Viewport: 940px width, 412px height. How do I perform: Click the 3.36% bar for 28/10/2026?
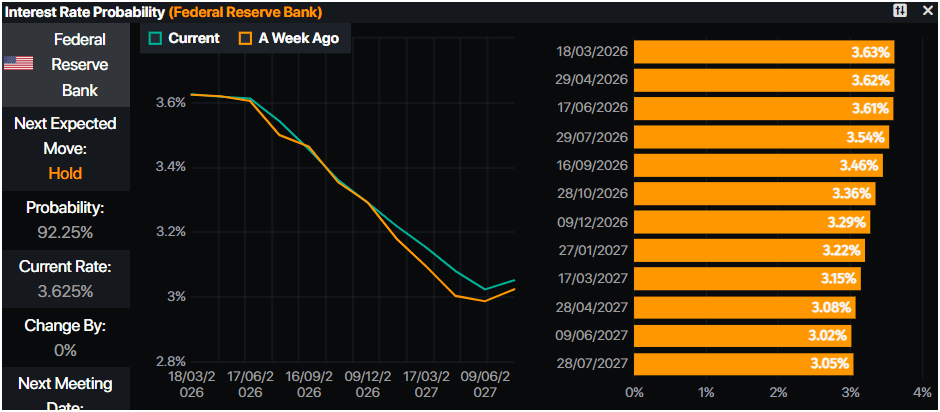[x=755, y=194]
